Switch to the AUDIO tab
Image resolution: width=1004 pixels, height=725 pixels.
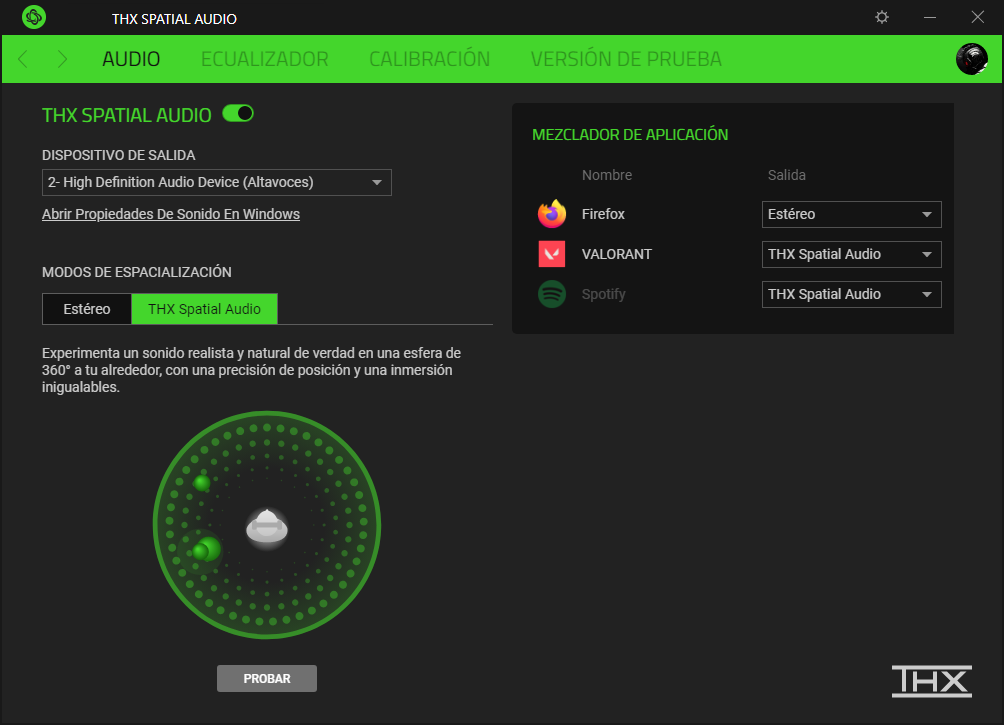coord(131,59)
